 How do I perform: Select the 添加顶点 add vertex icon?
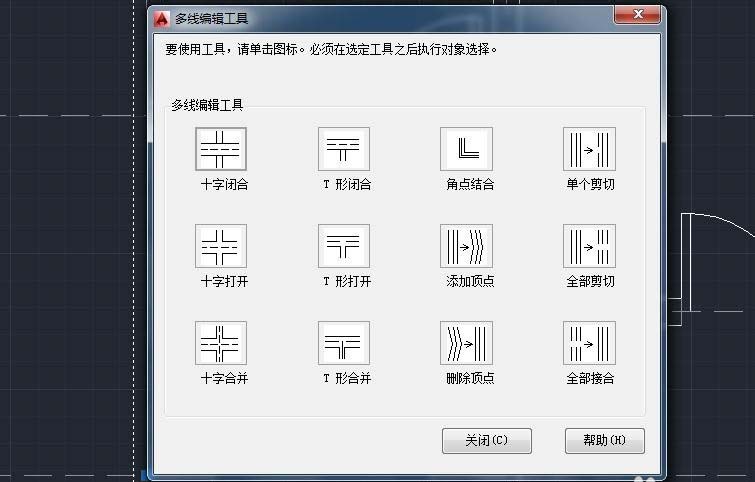point(467,246)
